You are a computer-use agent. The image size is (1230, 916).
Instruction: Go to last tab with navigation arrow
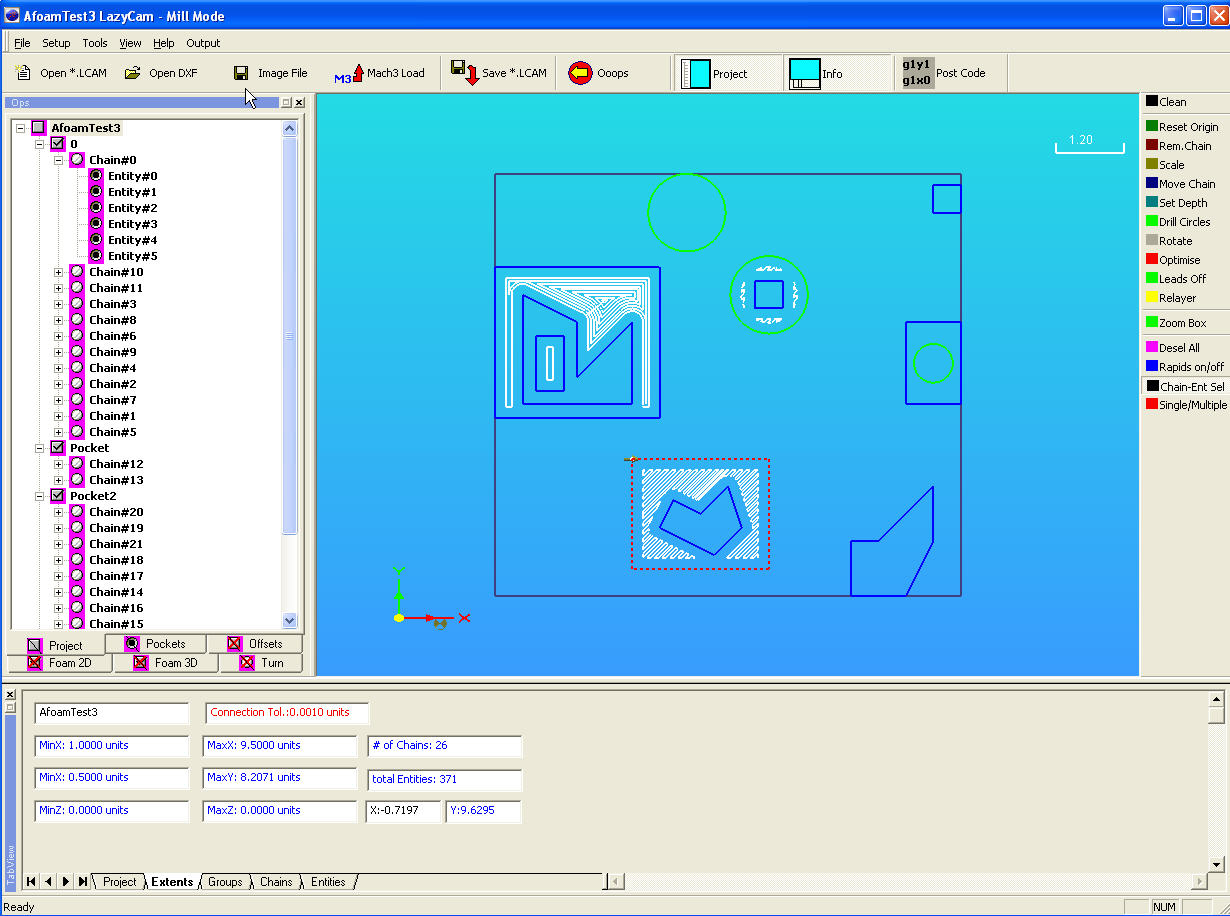pyautogui.click(x=82, y=881)
